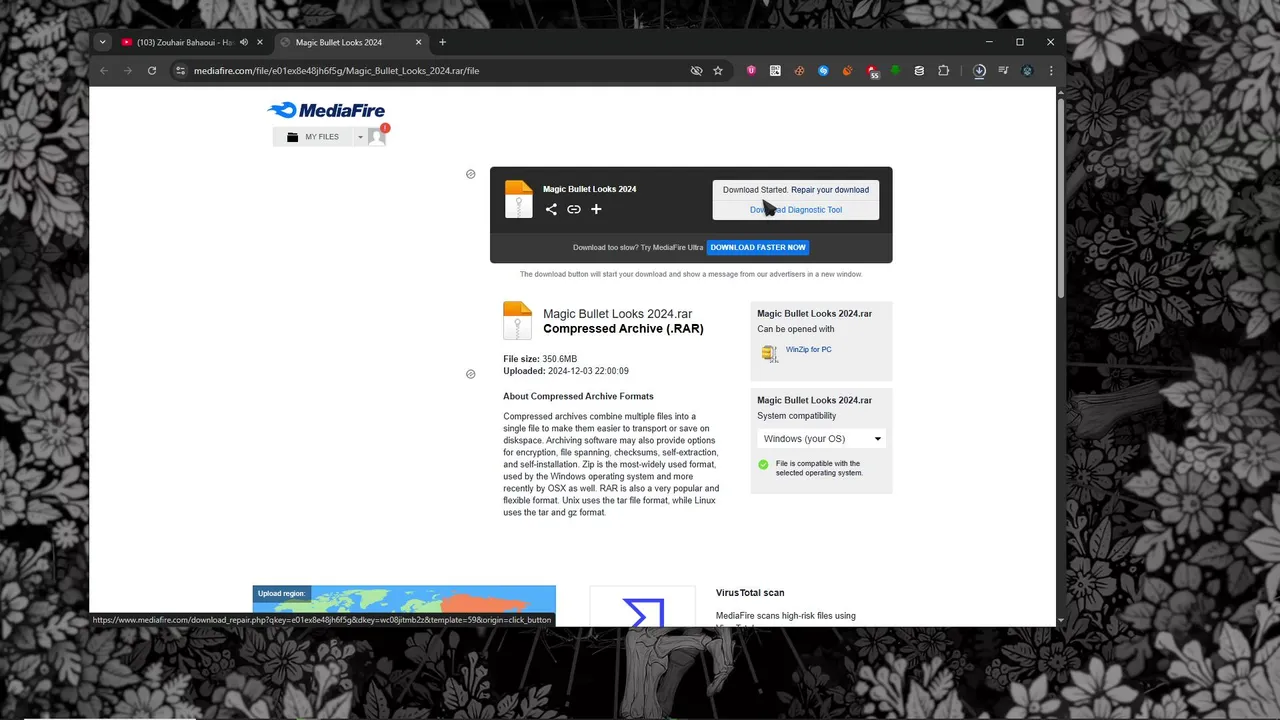Open the Chrome profile avatar

click(x=1027, y=71)
